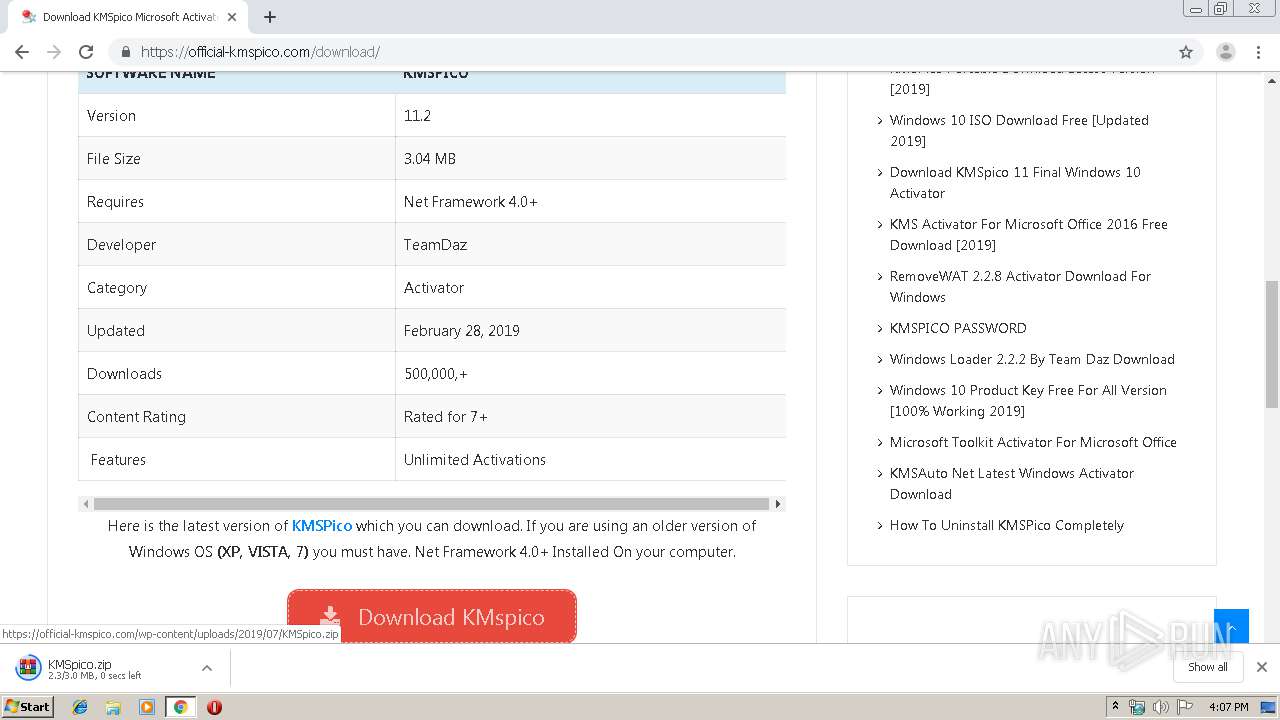Open Windows Explorer folder from taskbar
Screen dimensions: 1280x720
[x=113, y=707]
